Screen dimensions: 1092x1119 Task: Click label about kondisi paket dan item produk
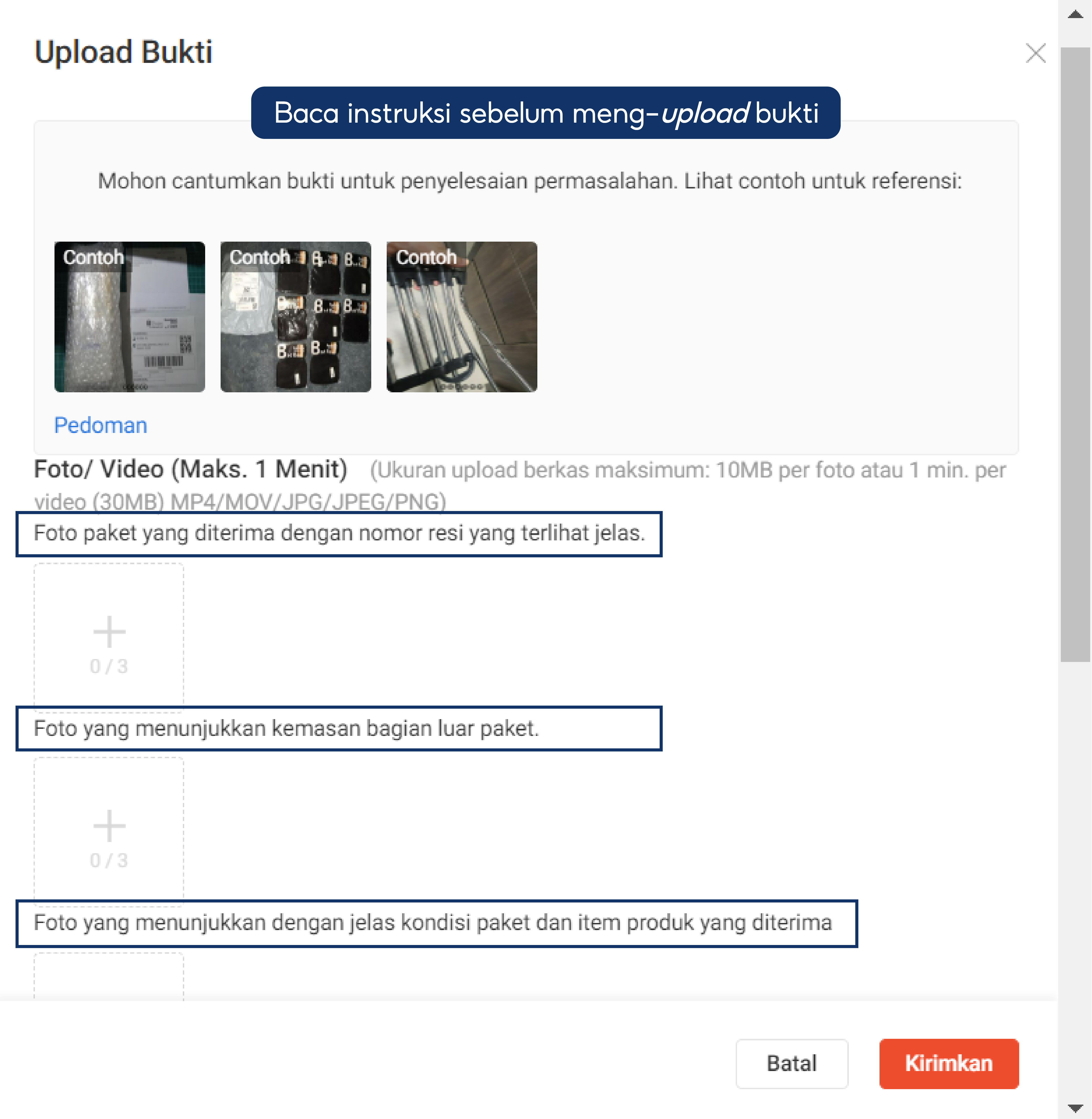(x=433, y=923)
